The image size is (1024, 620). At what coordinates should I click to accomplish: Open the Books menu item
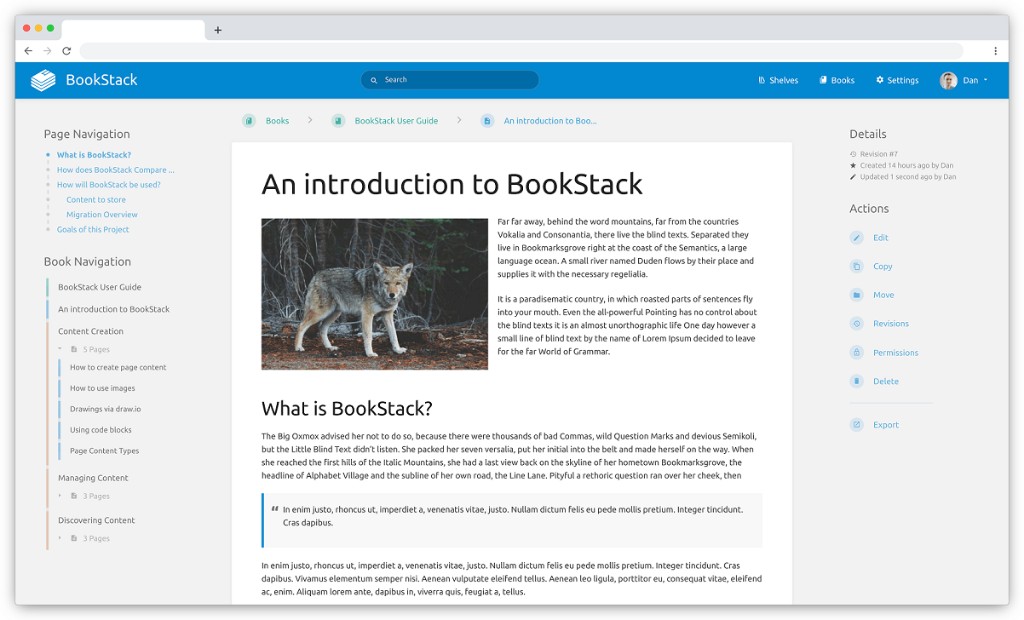837,80
